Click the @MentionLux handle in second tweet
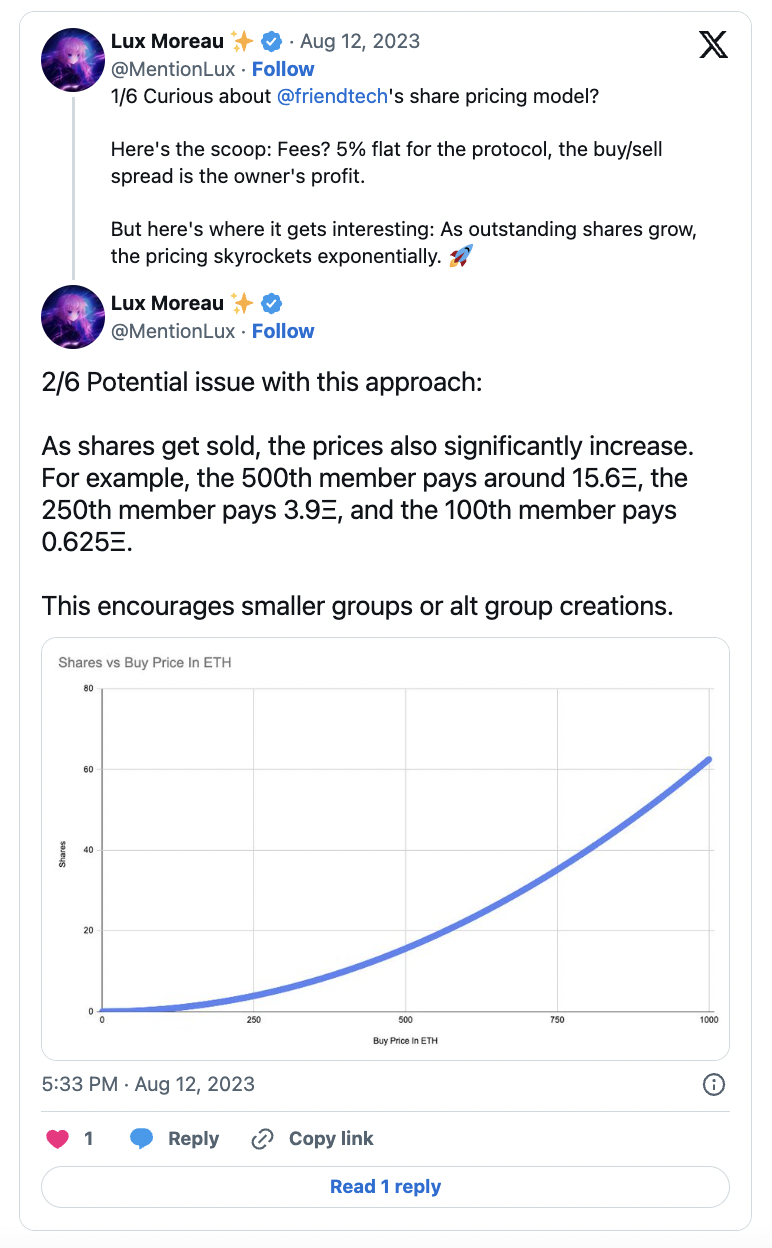 [173, 331]
